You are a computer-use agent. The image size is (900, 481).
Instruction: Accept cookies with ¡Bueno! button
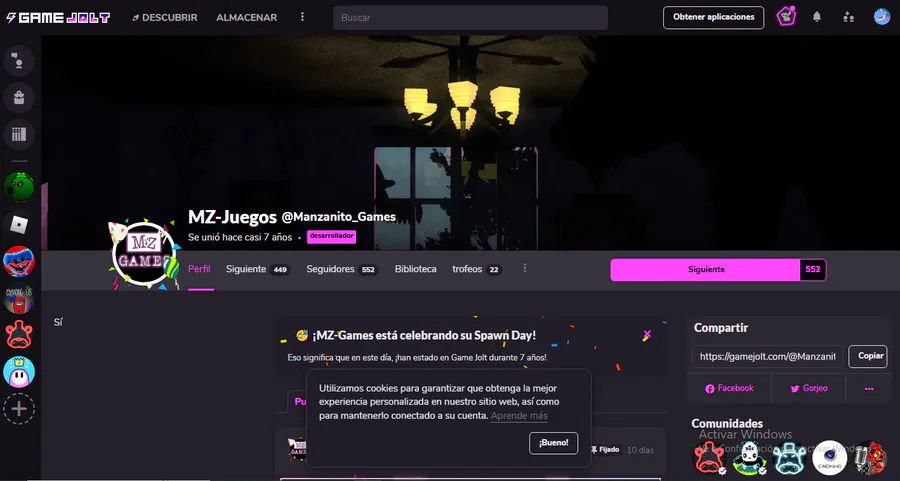pyautogui.click(x=553, y=443)
